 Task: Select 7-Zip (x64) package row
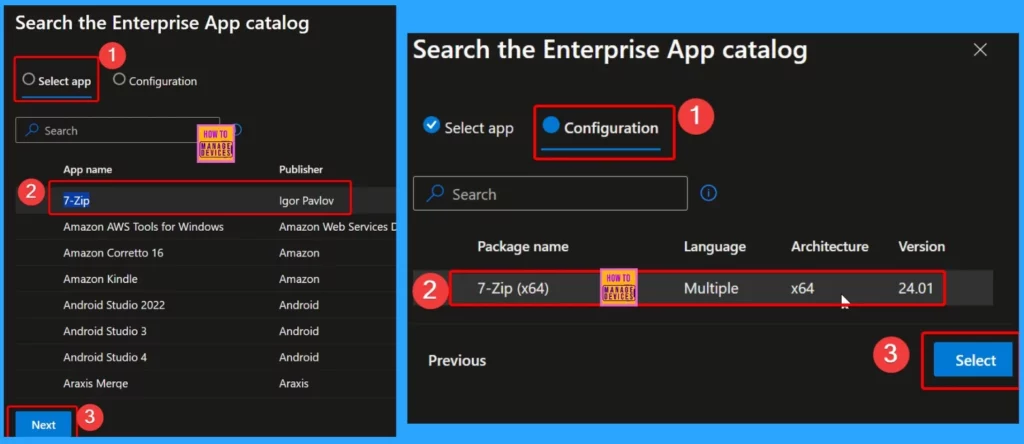pyautogui.click(x=703, y=288)
